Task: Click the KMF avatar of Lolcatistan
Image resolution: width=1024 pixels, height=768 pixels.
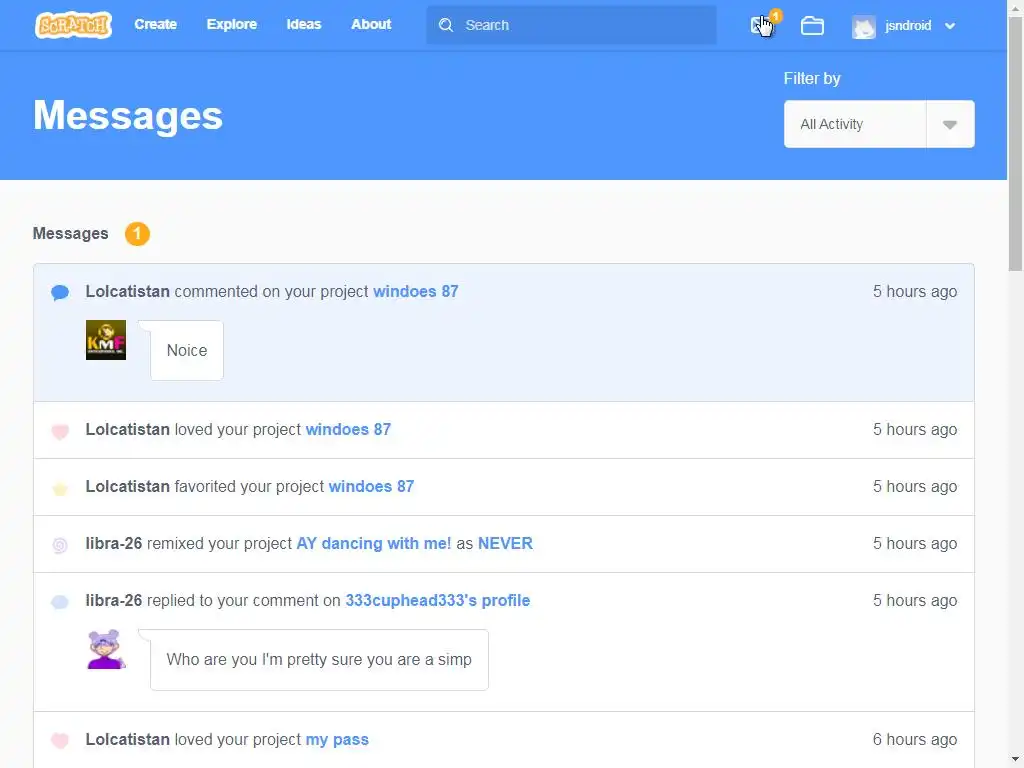Action: click(x=106, y=340)
